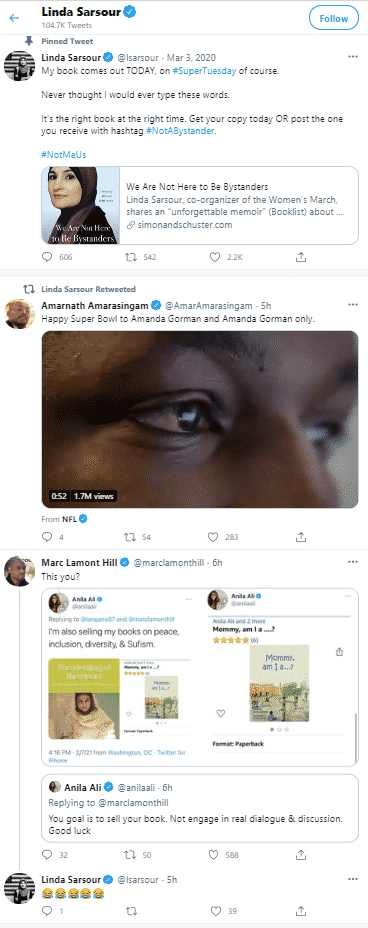The height and width of the screenshot is (928, 368).
Task: Open the simonandschuster.com book link card
Action: click(200, 205)
